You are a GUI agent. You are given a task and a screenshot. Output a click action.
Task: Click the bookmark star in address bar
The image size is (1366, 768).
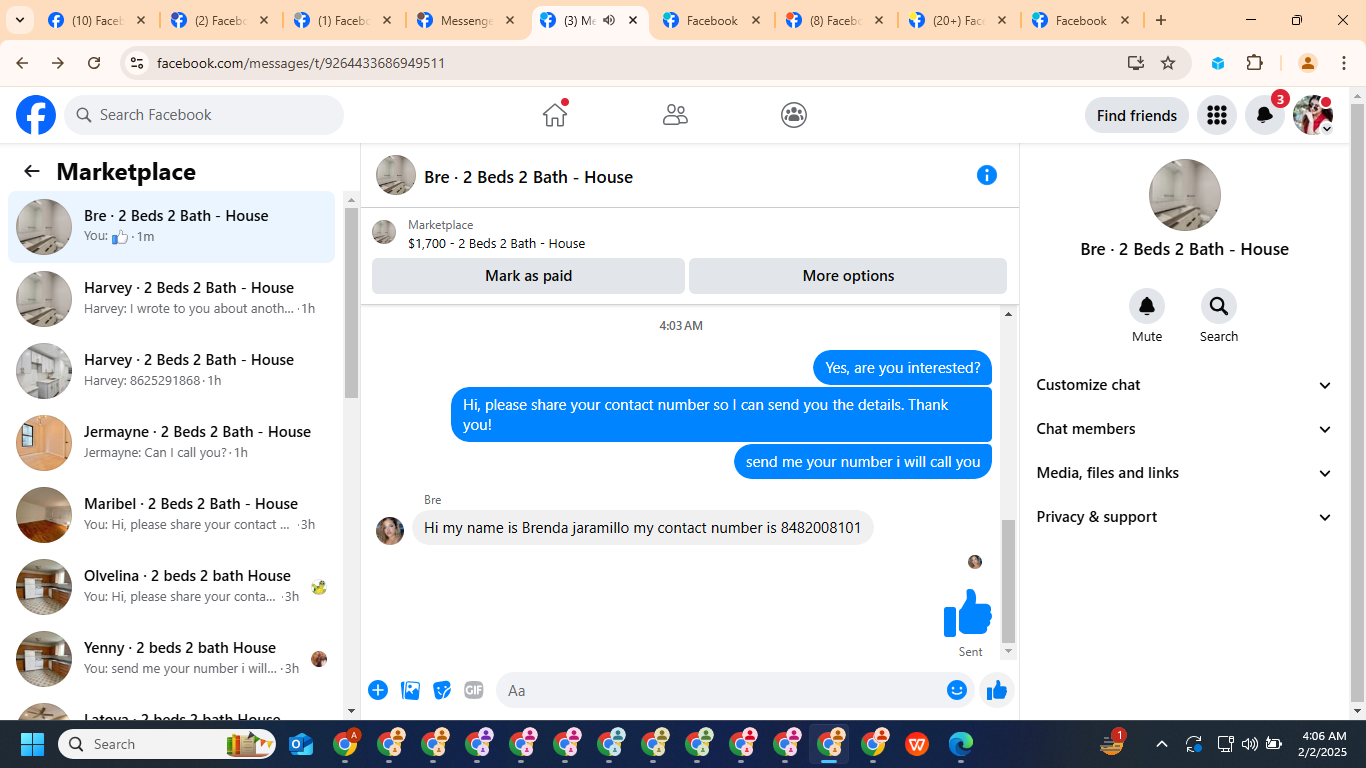1168,63
